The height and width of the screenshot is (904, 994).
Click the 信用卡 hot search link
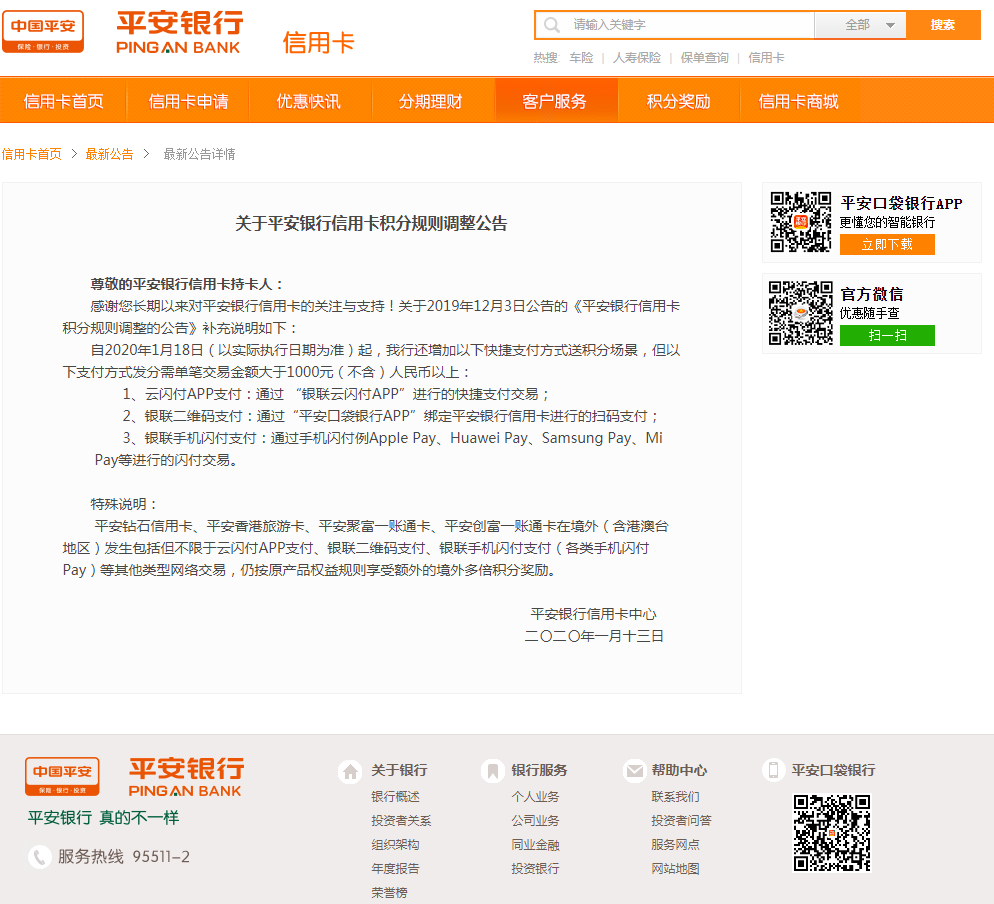pyautogui.click(x=766, y=58)
